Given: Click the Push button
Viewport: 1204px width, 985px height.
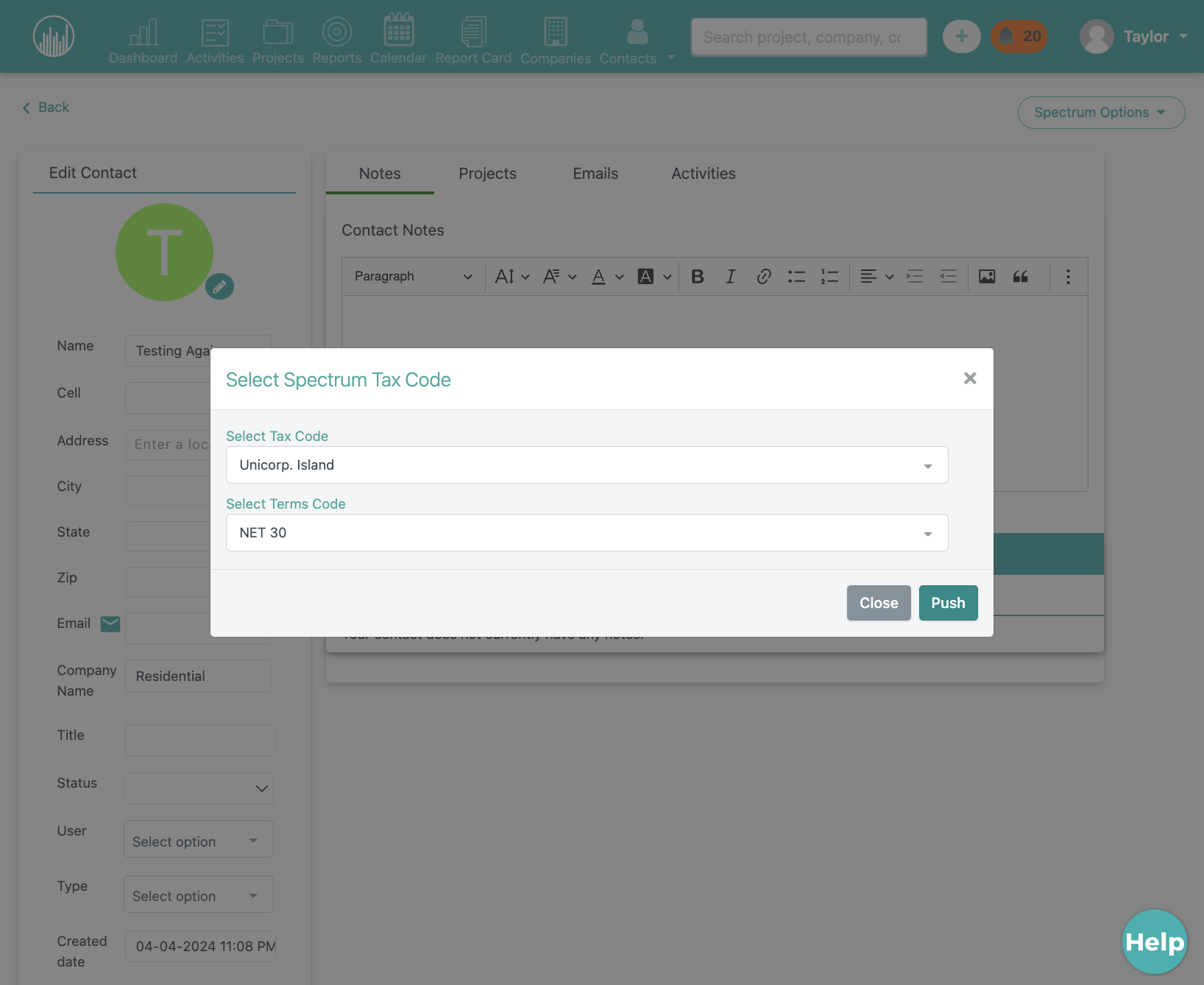Looking at the screenshot, I should coord(949,603).
